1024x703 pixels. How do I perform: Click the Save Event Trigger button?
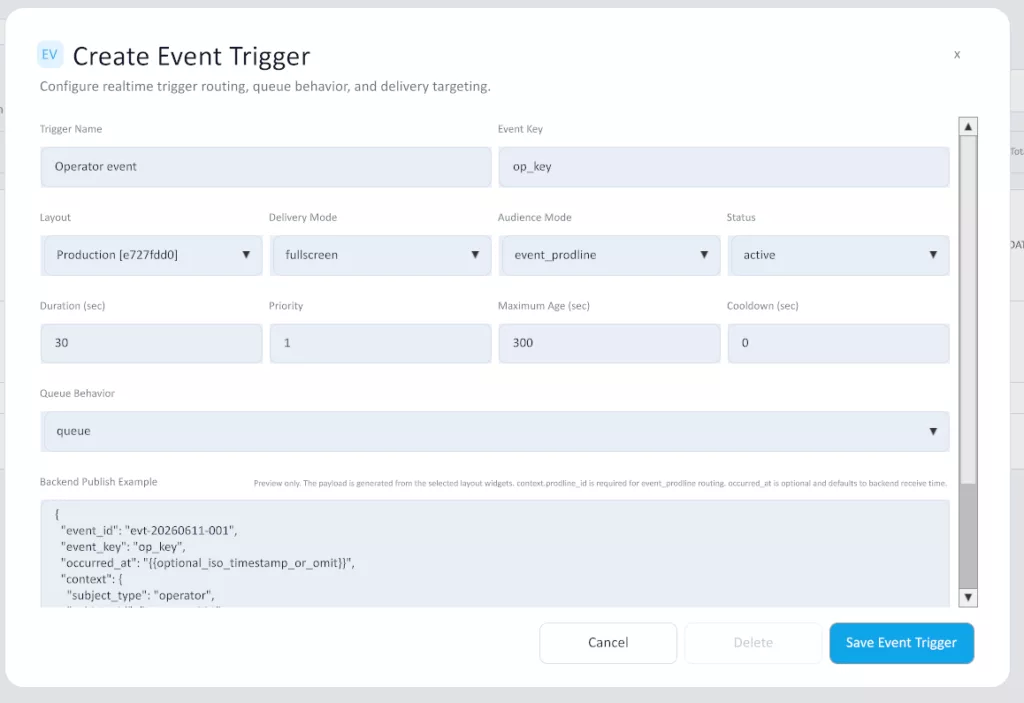pos(901,643)
